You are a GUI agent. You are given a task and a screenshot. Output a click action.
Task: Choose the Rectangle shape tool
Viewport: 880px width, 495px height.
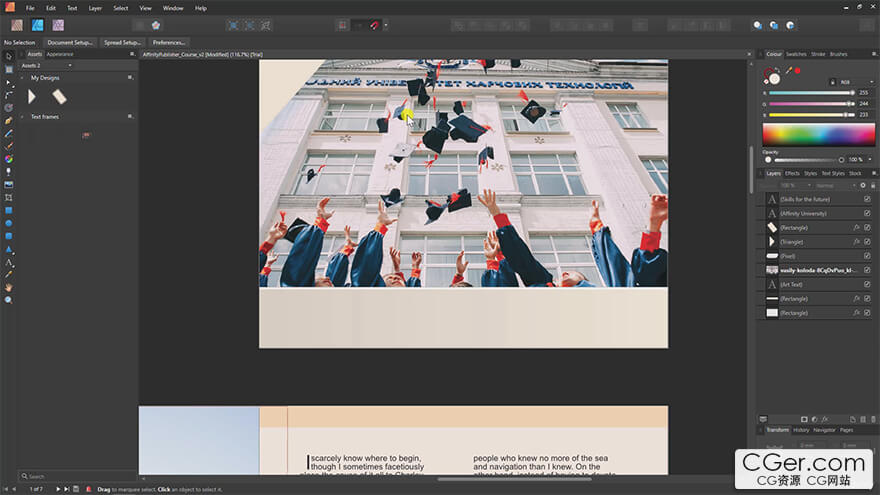pyautogui.click(x=8, y=210)
